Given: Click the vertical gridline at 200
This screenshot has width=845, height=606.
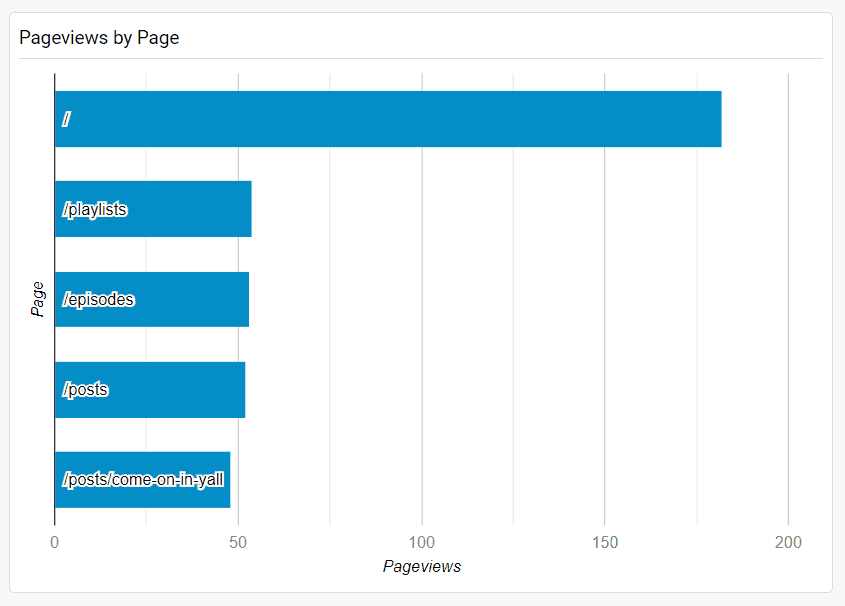Looking at the screenshot, I should pyautogui.click(x=788, y=299).
